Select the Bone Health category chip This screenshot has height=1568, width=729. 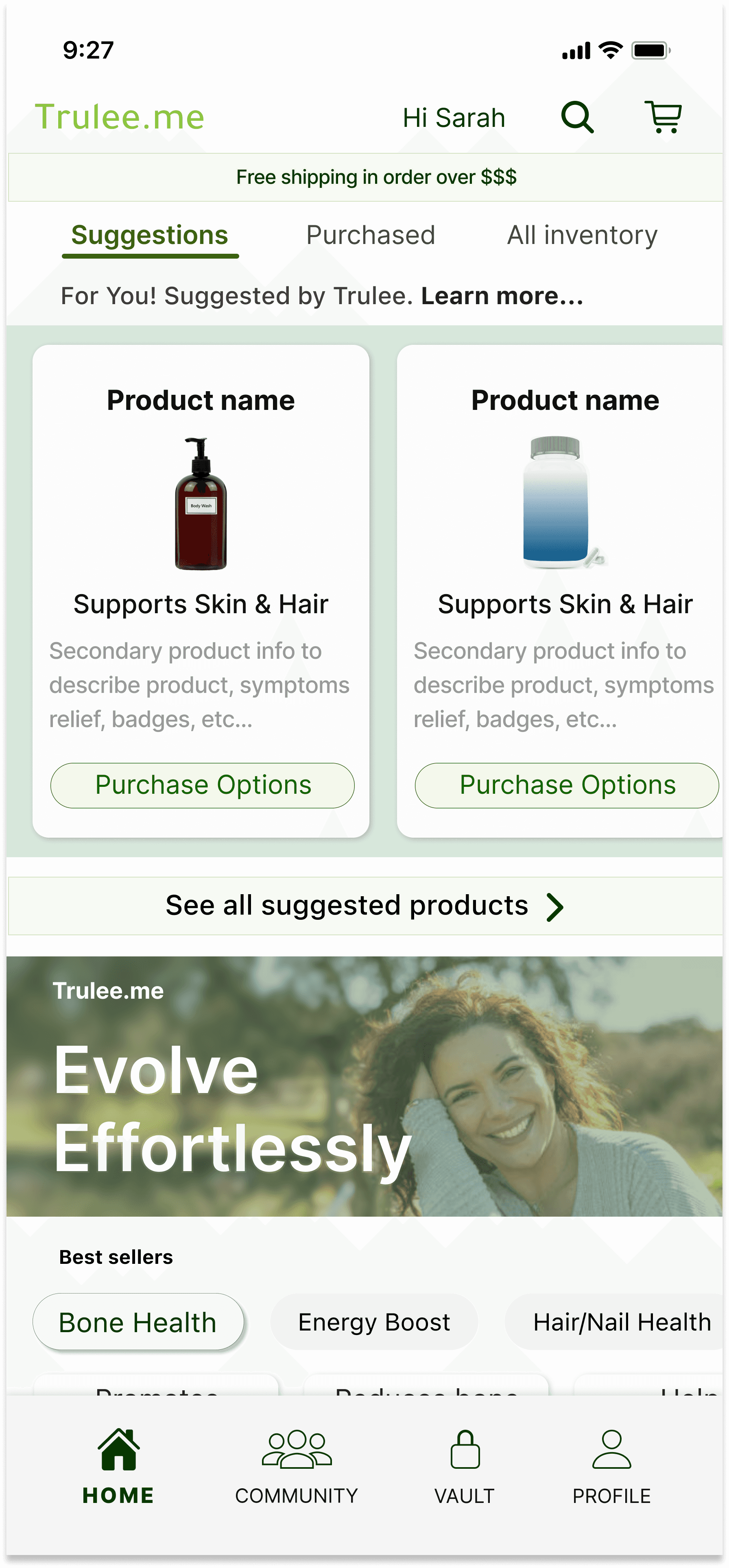[x=138, y=1322]
